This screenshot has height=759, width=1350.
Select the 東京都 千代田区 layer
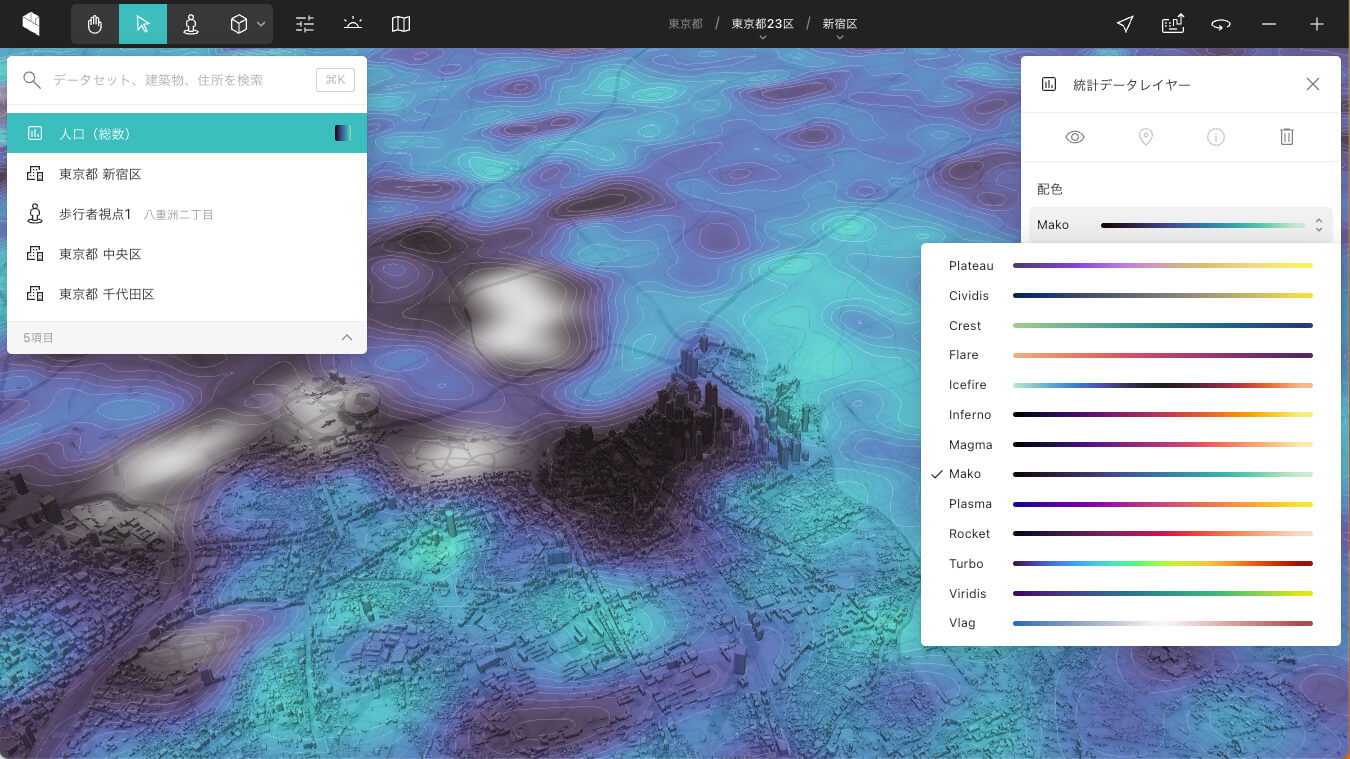tap(187, 294)
